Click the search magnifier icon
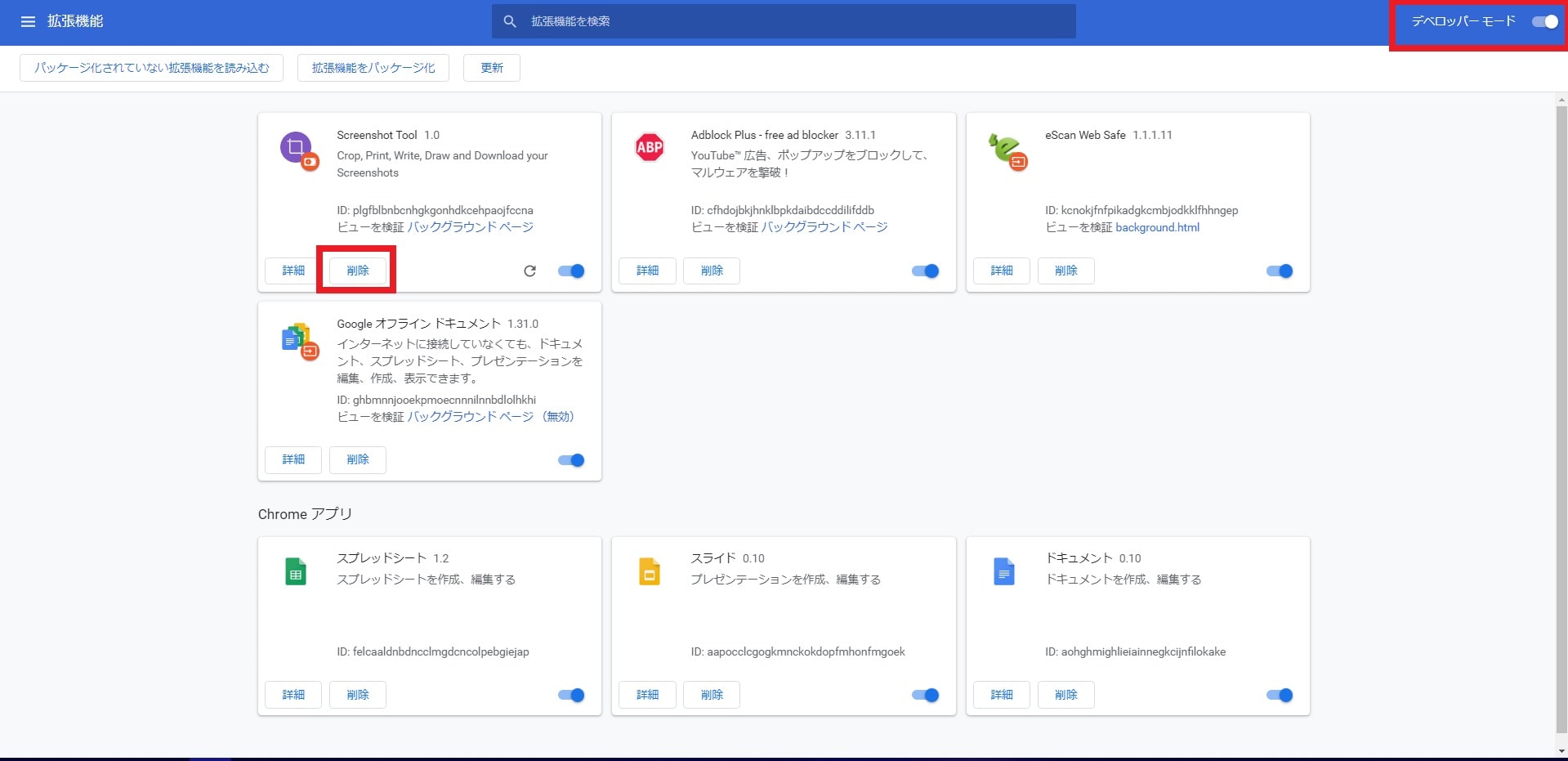The width and height of the screenshot is (1568, 761). click(510, 21)
